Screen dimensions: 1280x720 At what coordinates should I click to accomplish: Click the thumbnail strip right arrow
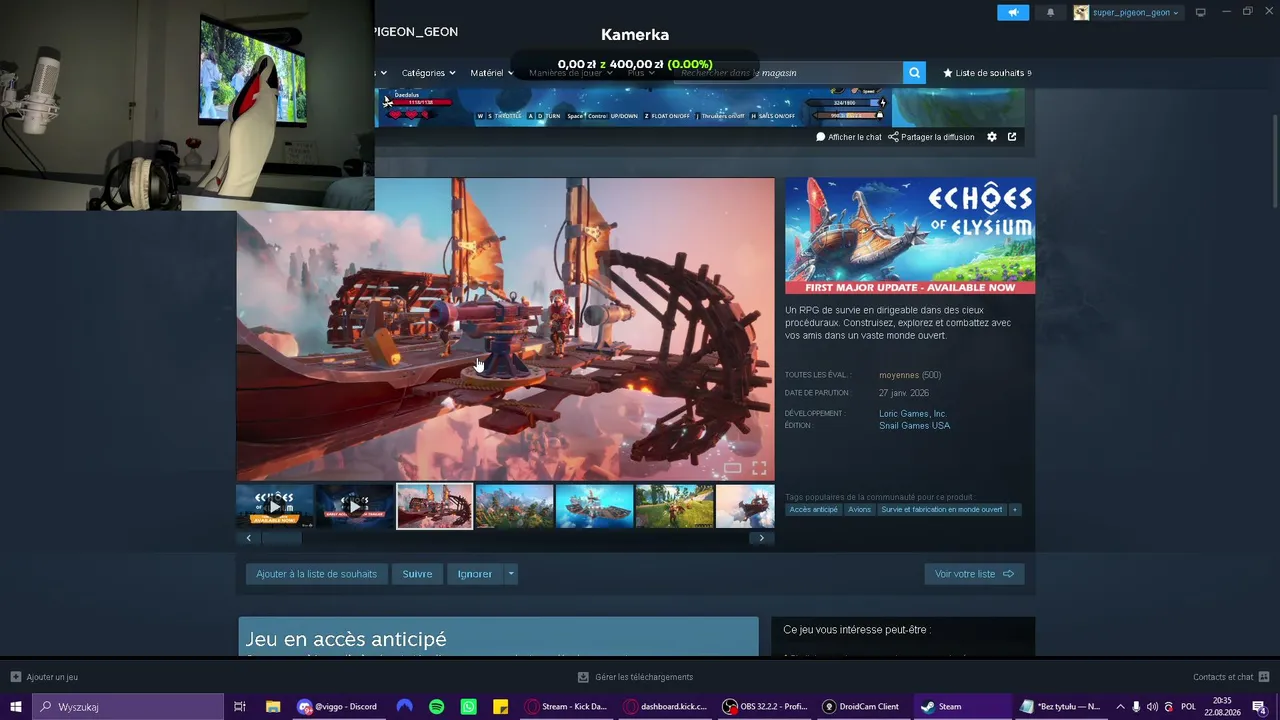click(x=761, y=538)
